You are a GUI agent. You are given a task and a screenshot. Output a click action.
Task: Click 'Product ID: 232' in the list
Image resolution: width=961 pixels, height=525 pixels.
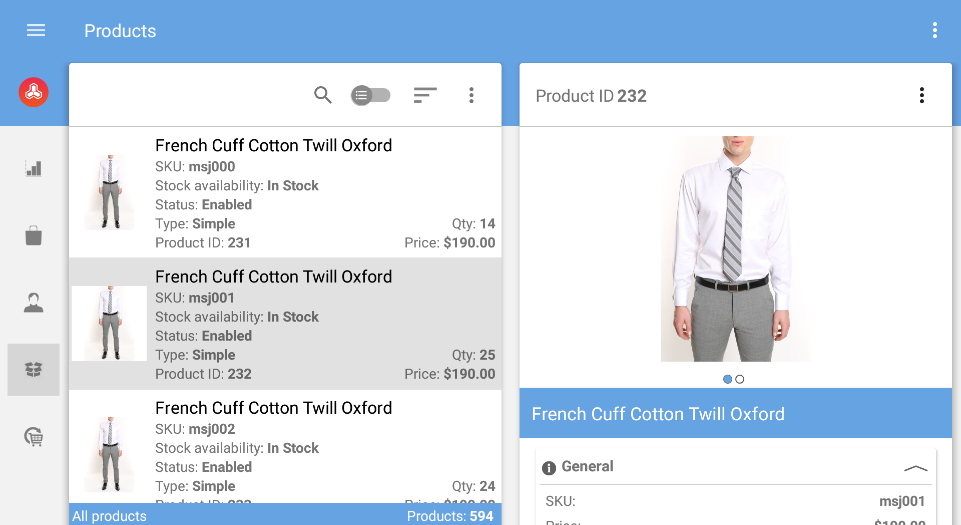pyautogui.click(x=203, y=374)
